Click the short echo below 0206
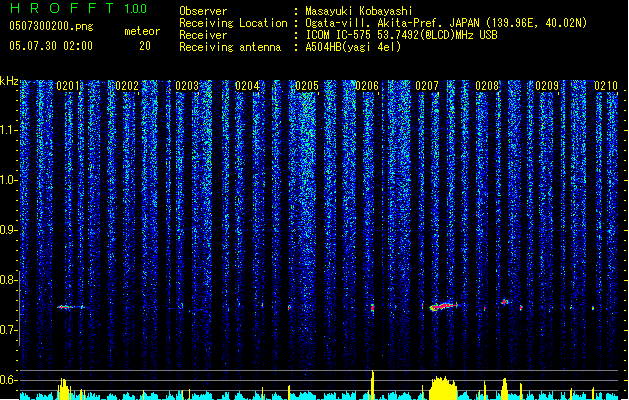This screenshot has width=629, height=400. coord(373,308)
